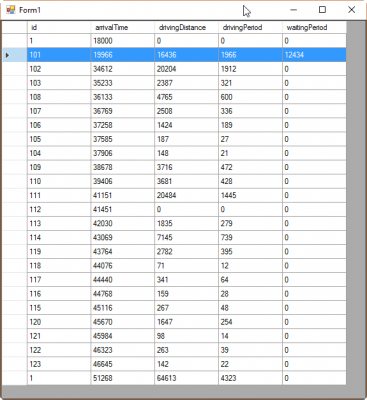The height and width of the screenshot is (400, 367).
Task: Select drivingPeriod cell 64
Action: pos(251,280)
